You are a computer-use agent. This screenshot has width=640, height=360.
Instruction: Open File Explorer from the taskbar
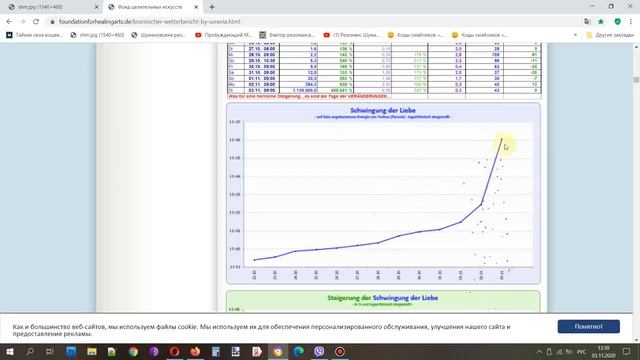92,351
